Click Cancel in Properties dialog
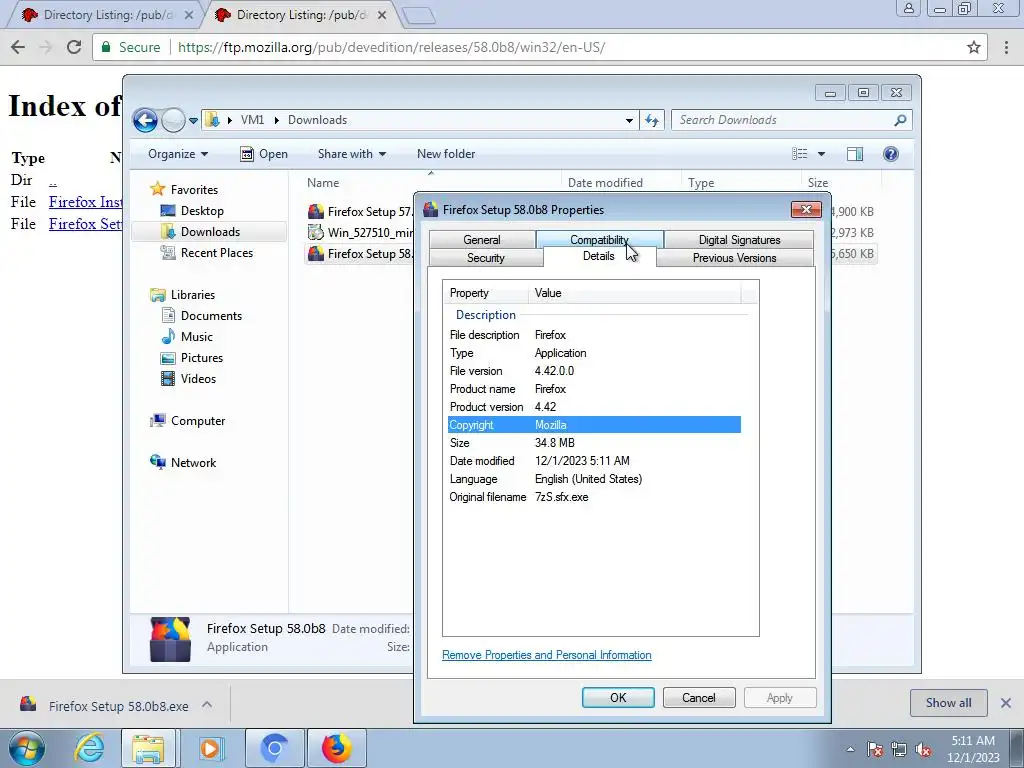This screenshot has width=1024, height=768. [699, 697]
